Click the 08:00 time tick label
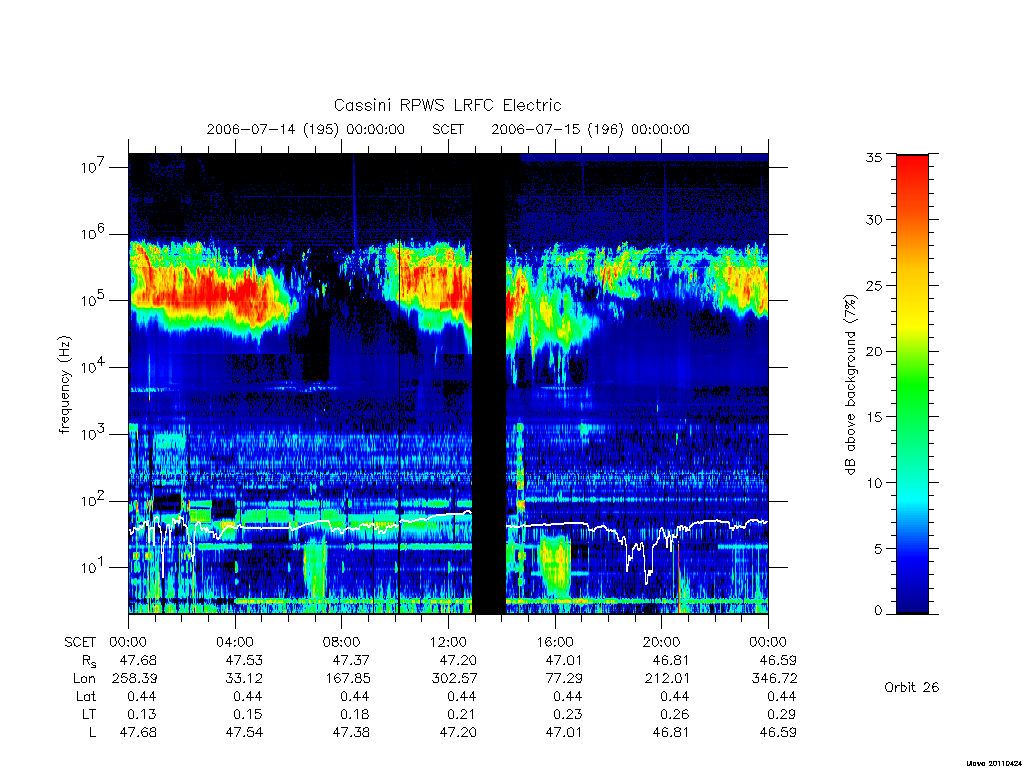This screenshot has height=768, width=1024. pyautogui.click(x=342, y=642)
